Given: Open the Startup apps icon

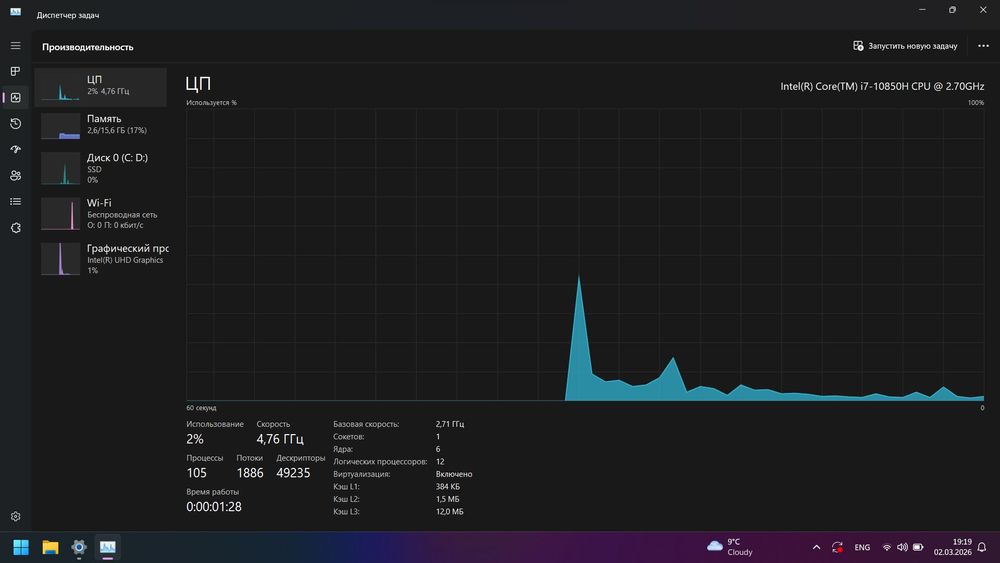Looking at the screenshot, I should coord(15,149).
